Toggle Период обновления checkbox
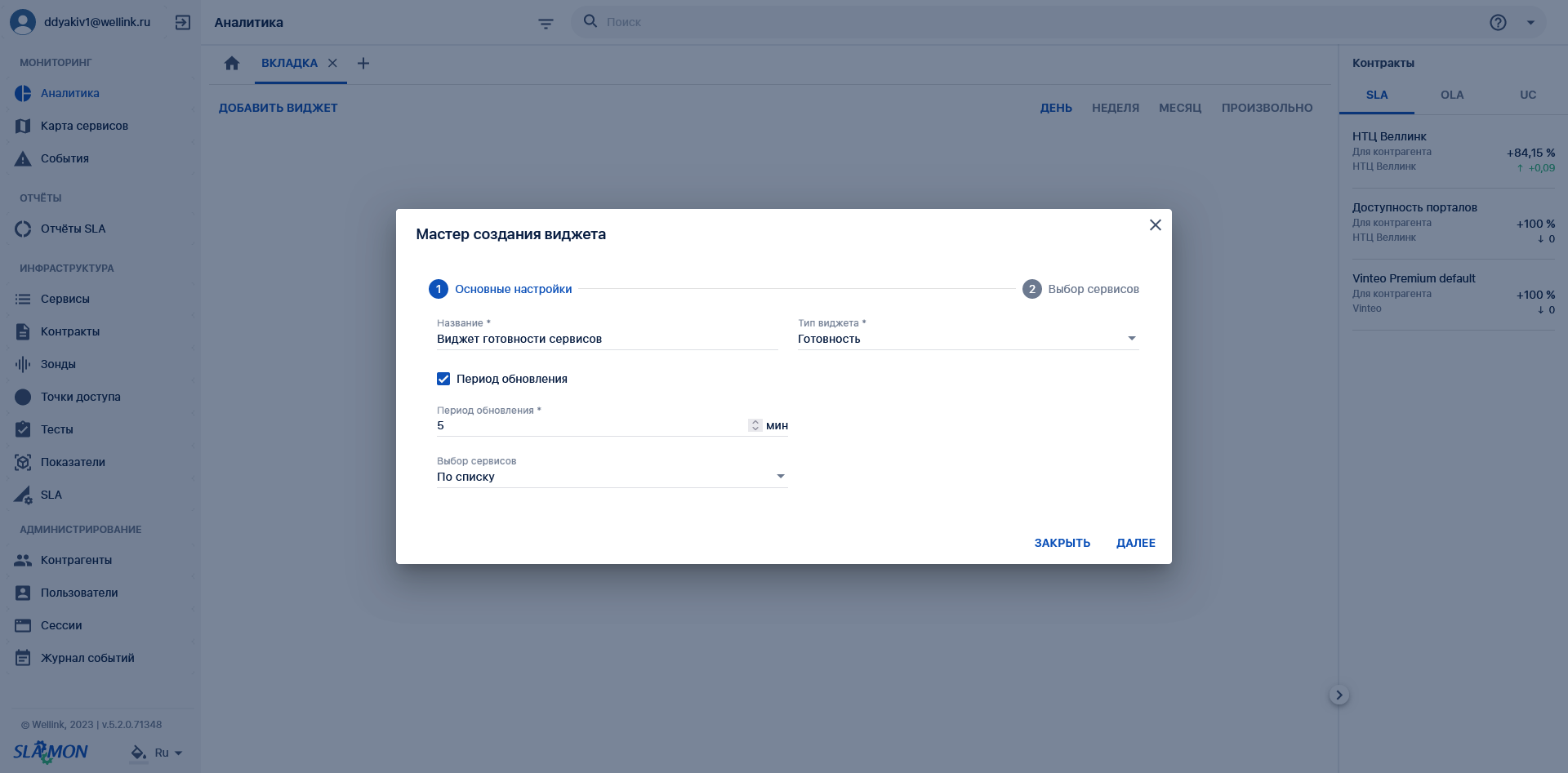The image size is (1568, 773). pos(443,379)
